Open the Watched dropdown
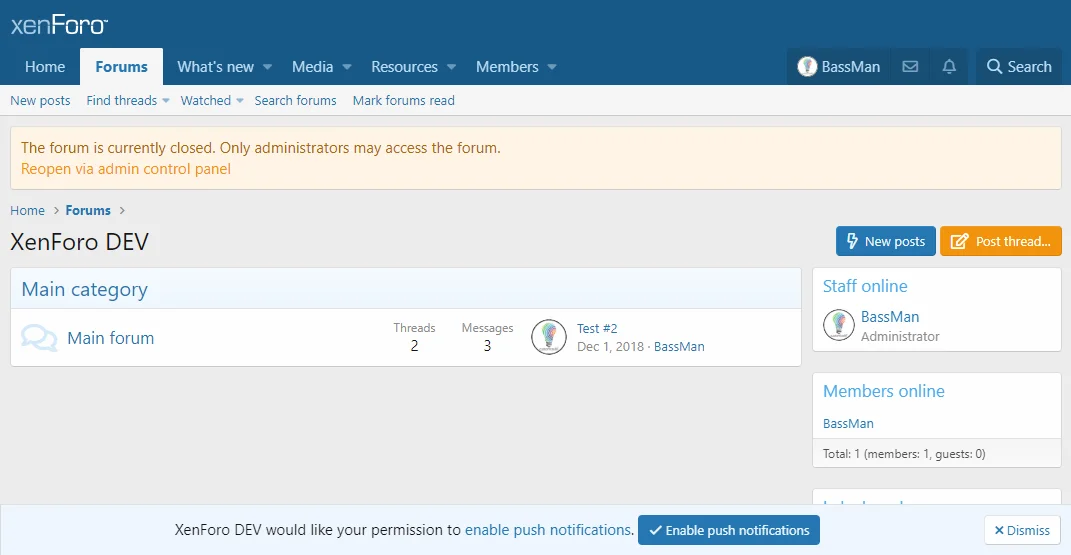 211,100
